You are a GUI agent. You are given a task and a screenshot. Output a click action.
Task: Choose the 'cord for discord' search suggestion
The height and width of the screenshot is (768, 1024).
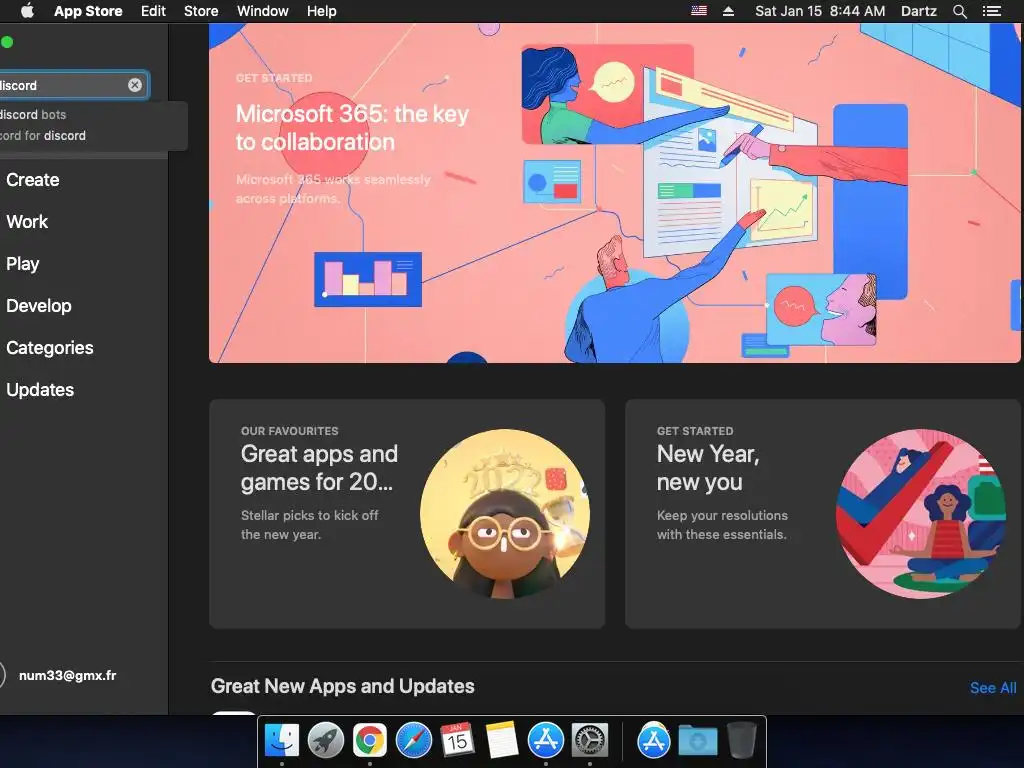pyautogui.click(x=42, y=136)
